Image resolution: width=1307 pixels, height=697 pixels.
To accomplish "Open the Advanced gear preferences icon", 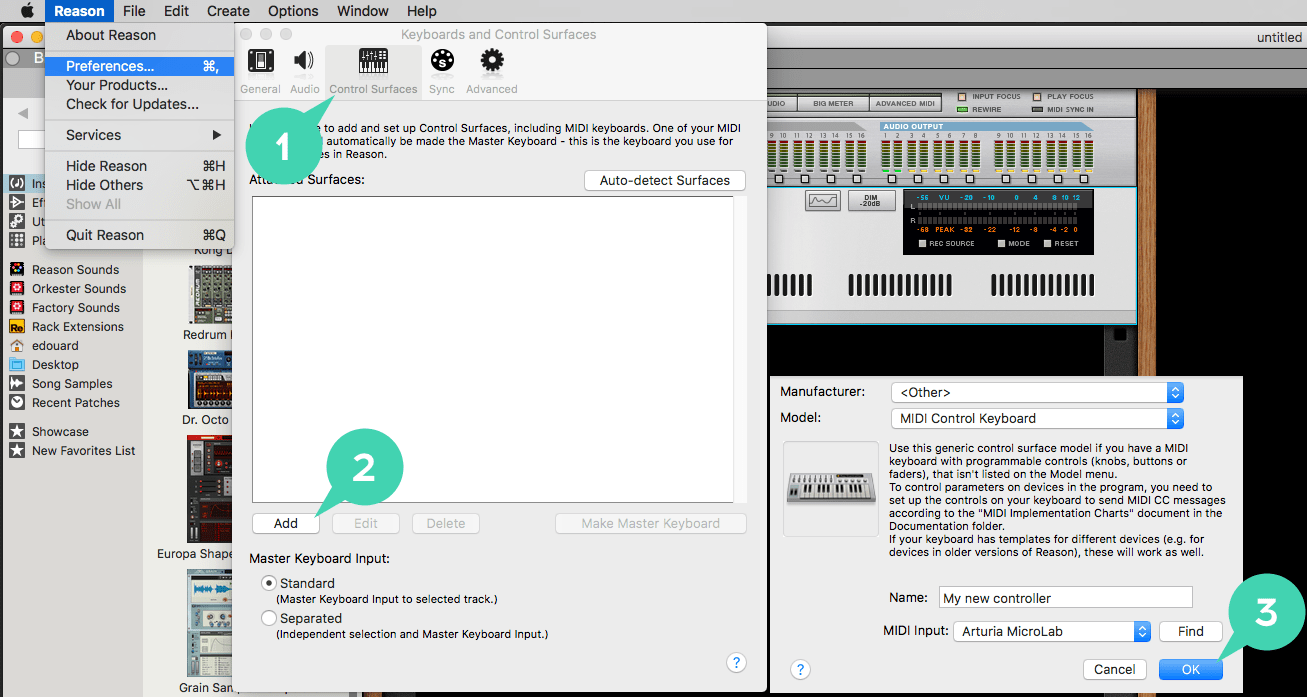I will [x=492, y=61].
